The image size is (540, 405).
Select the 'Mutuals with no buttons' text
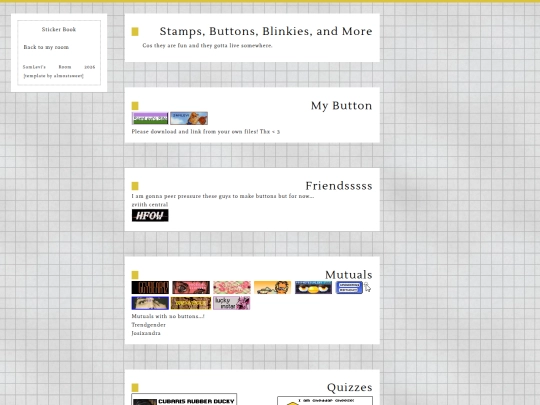click(168, 316)
